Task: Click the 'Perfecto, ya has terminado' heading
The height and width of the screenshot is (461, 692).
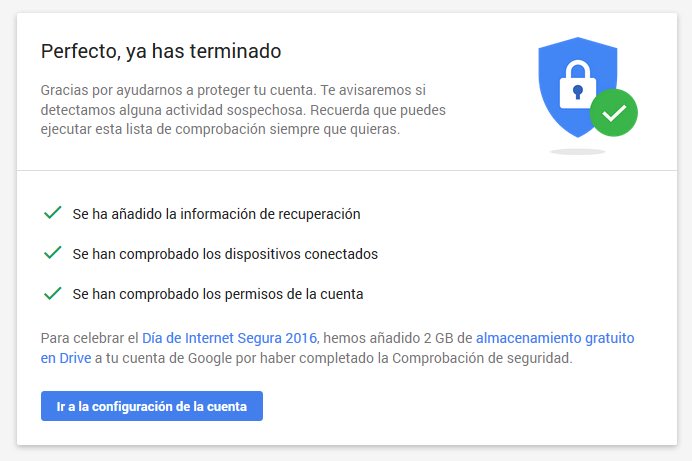Action: click(x=161, y=51)
